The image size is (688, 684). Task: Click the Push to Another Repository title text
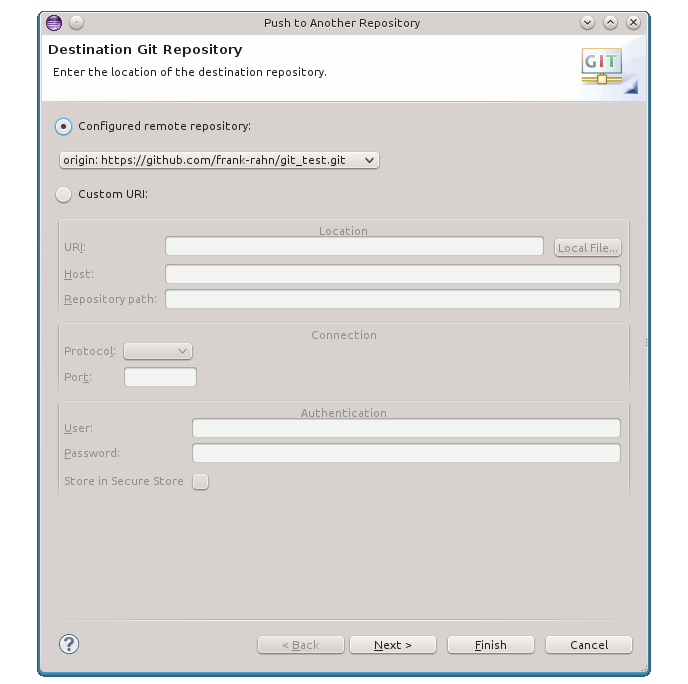(342, 23)
